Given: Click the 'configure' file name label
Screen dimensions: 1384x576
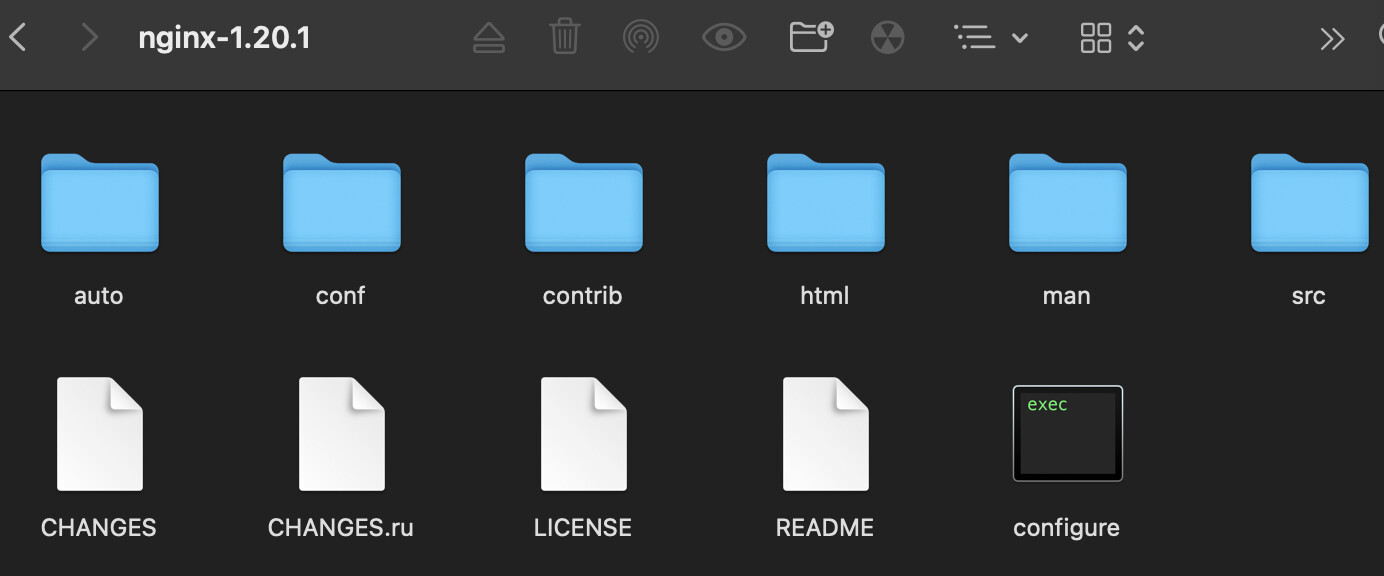Looking at the screenshot, I should [1066, 528].
